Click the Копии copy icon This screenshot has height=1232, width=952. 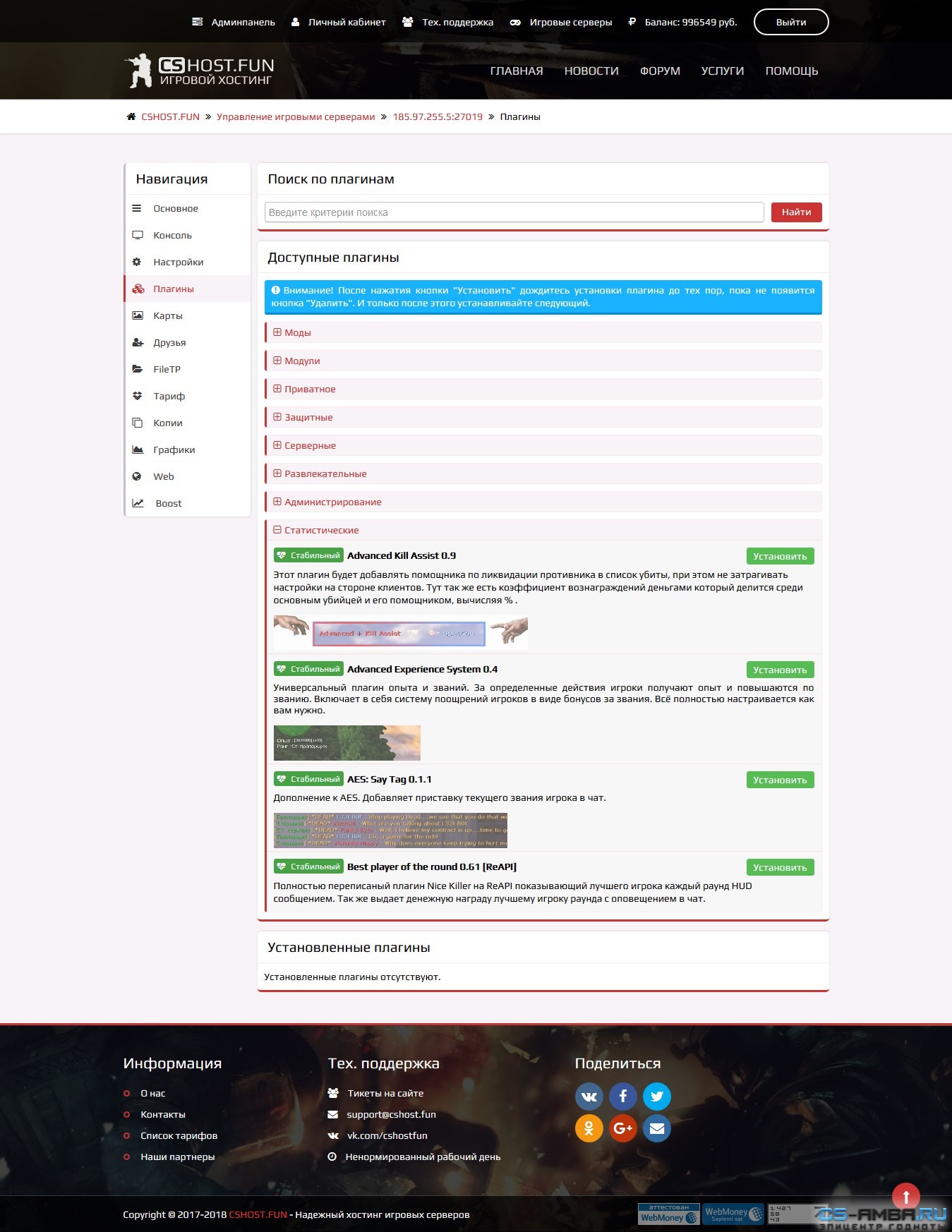click(137, 423)
